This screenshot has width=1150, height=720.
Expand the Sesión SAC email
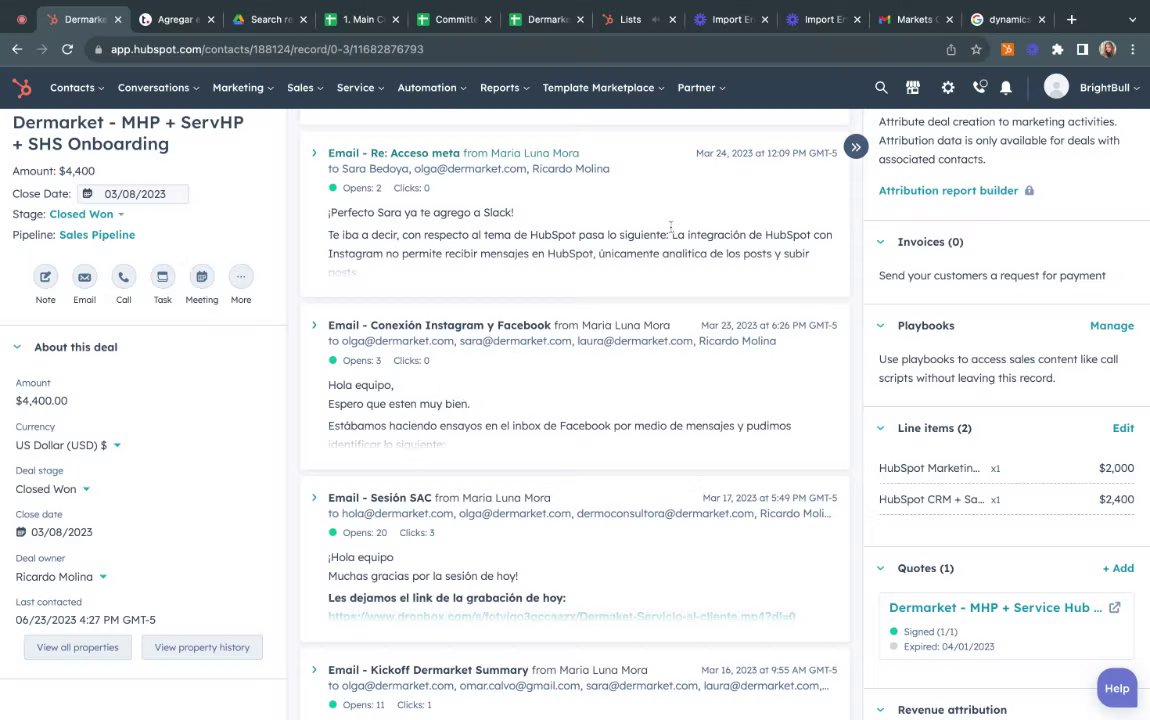(315, 498)
